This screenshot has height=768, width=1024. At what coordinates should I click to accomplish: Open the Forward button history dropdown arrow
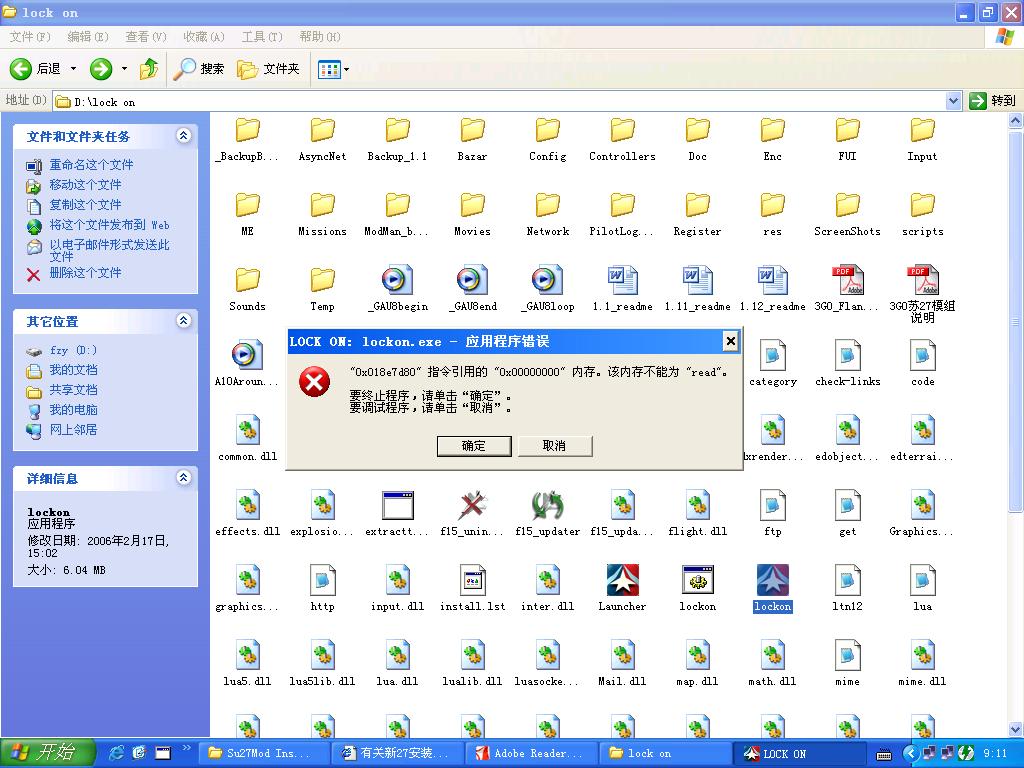[124, 69]
